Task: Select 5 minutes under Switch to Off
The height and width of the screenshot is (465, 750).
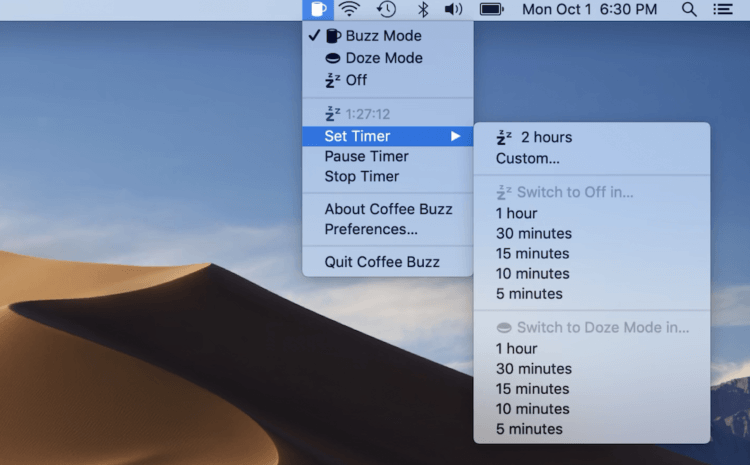Action: click(592, 294)
